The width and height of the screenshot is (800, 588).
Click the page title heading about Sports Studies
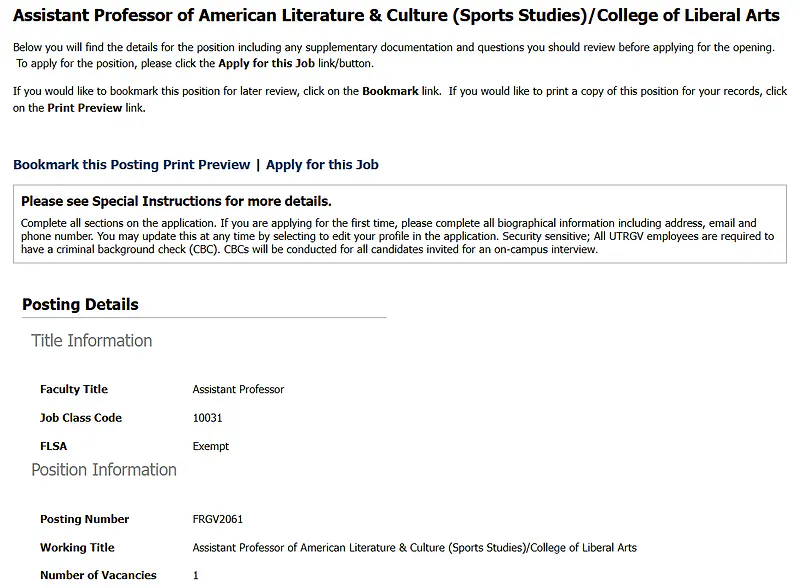396,16
